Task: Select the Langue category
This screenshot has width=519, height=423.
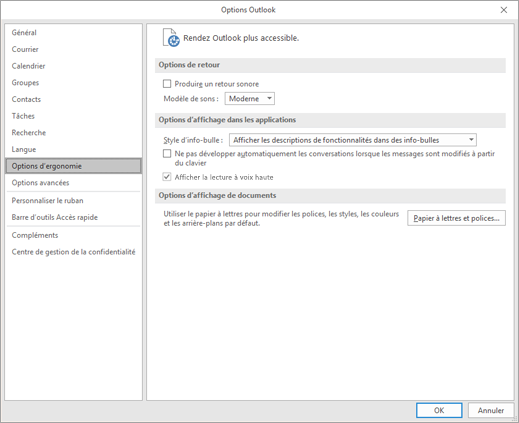Action: [73, 149]
